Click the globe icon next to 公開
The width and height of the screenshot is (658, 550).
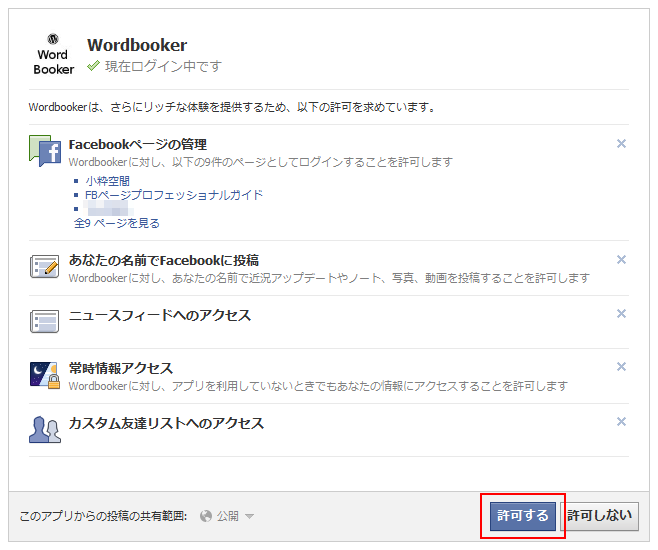(x=206, y=516)
